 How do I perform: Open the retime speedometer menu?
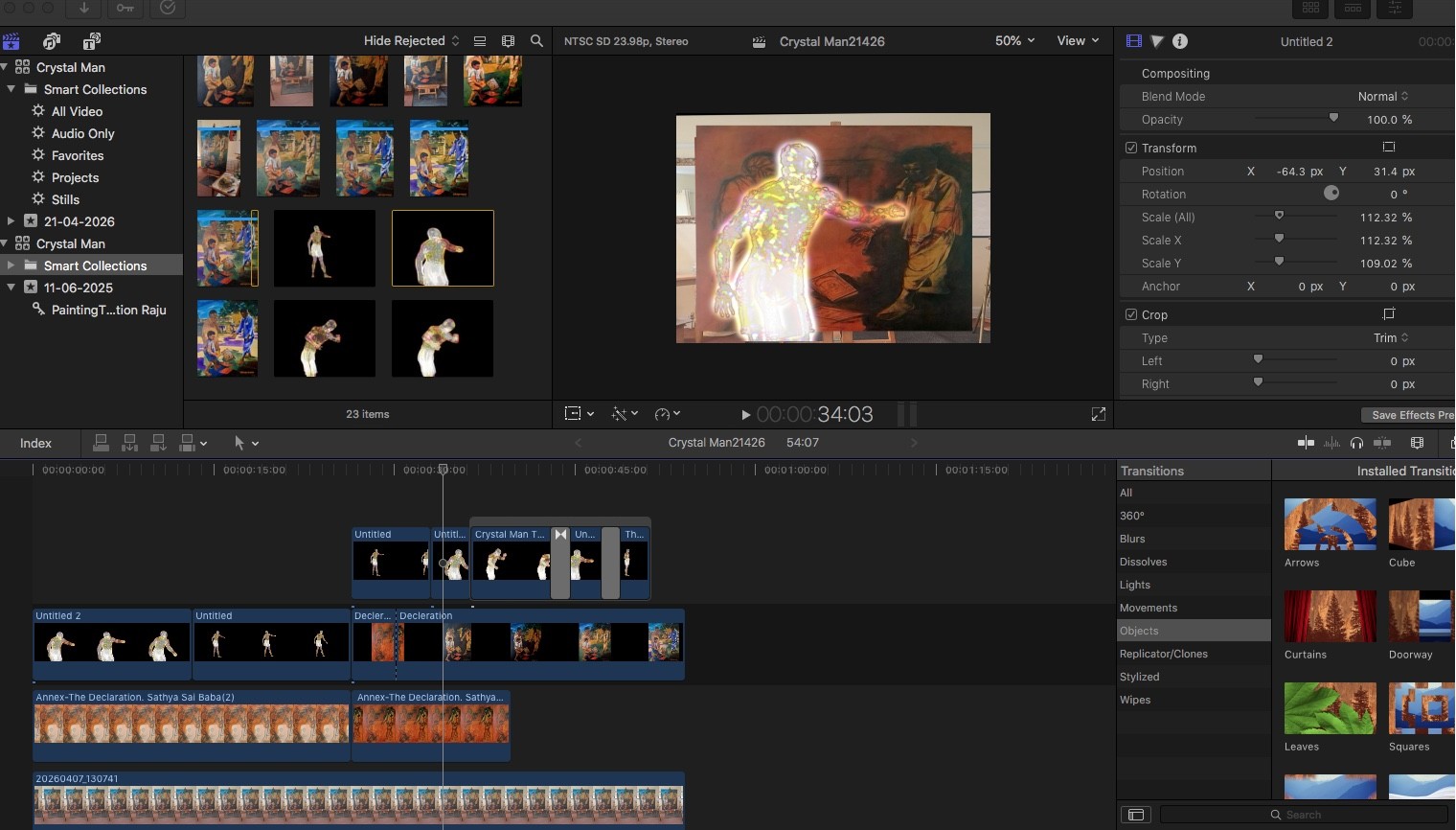pos(667,414)
